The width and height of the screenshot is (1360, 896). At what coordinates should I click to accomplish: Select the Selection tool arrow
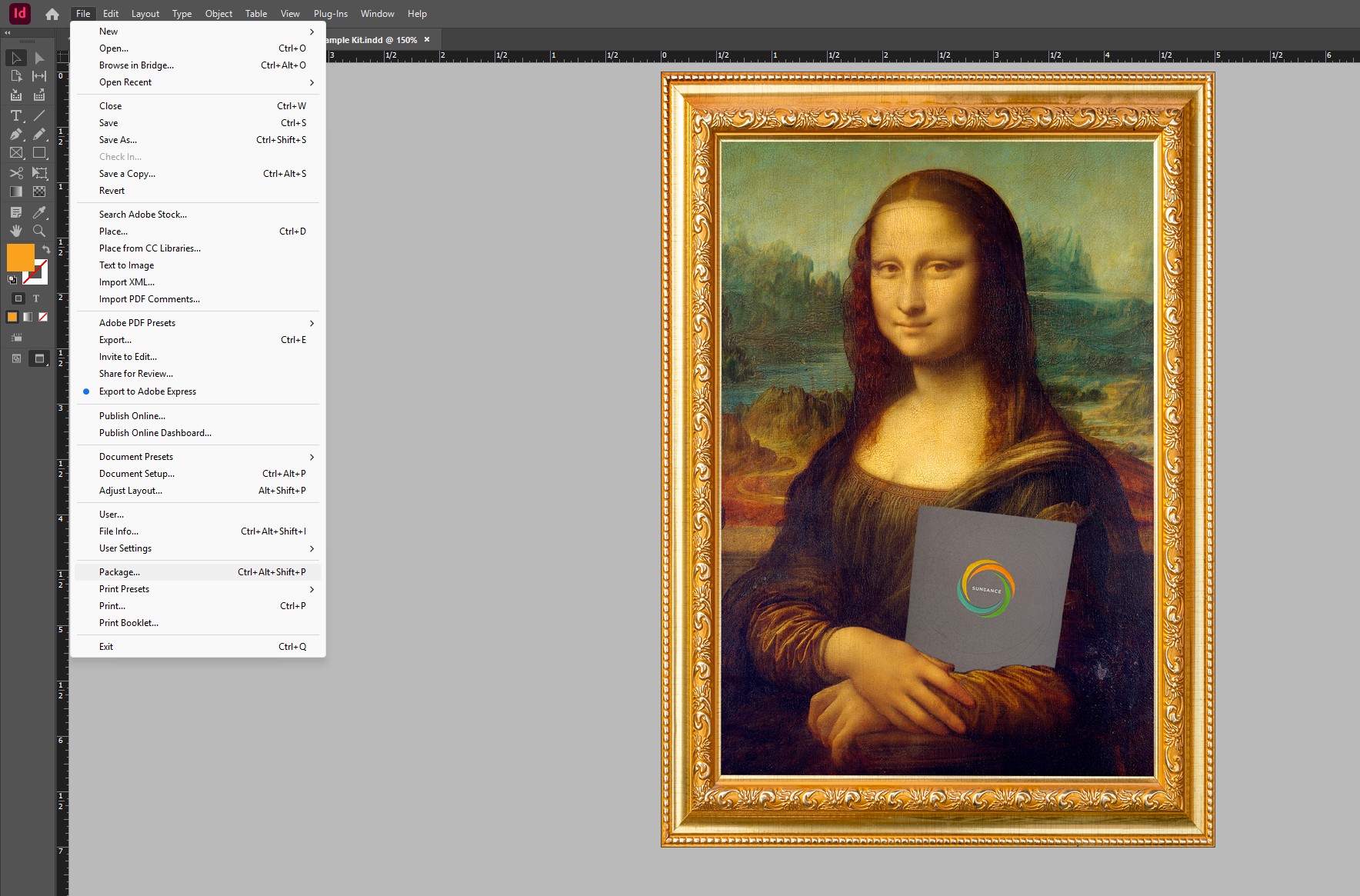[x=16, y=58]
